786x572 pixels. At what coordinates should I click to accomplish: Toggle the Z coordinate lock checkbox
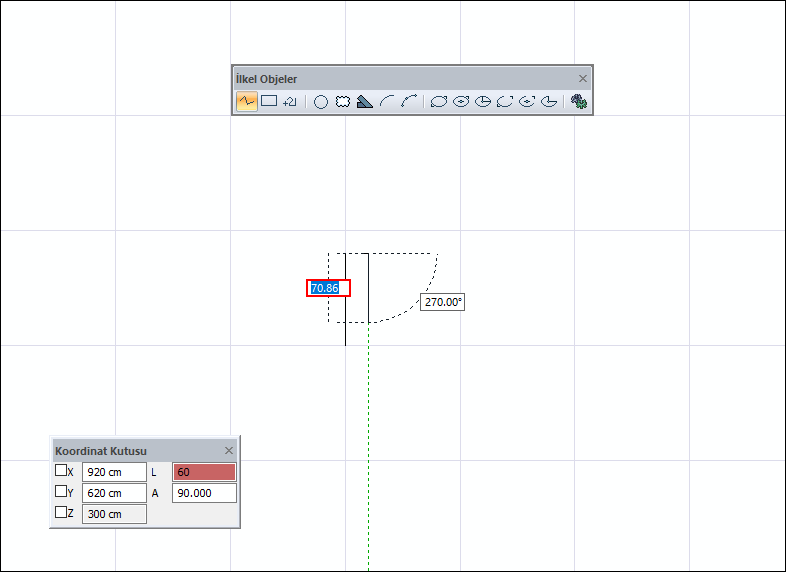coord(61,512)
